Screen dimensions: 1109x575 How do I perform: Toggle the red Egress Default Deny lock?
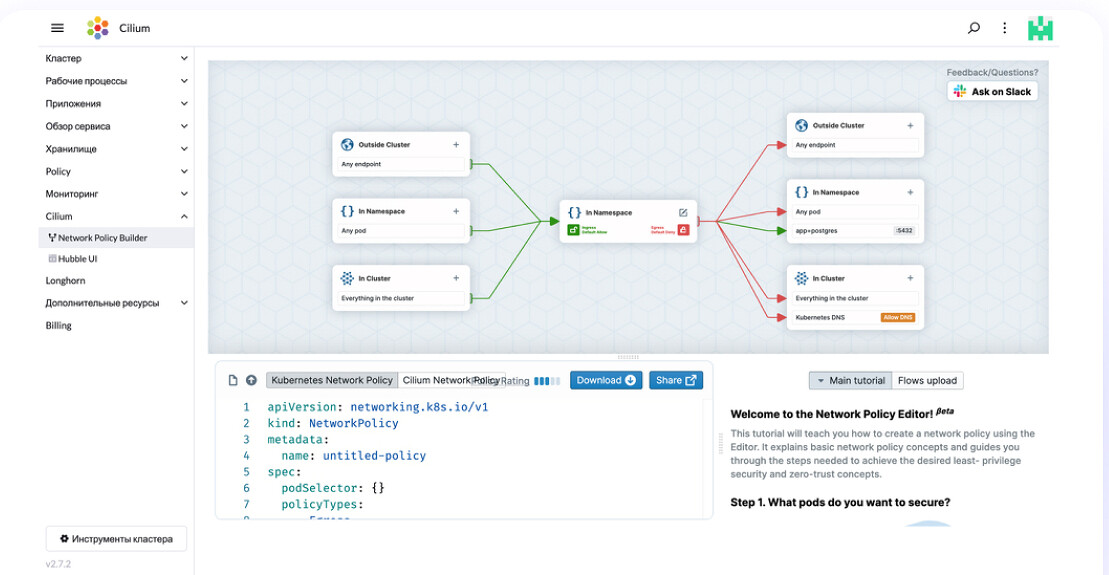point(684,230)
